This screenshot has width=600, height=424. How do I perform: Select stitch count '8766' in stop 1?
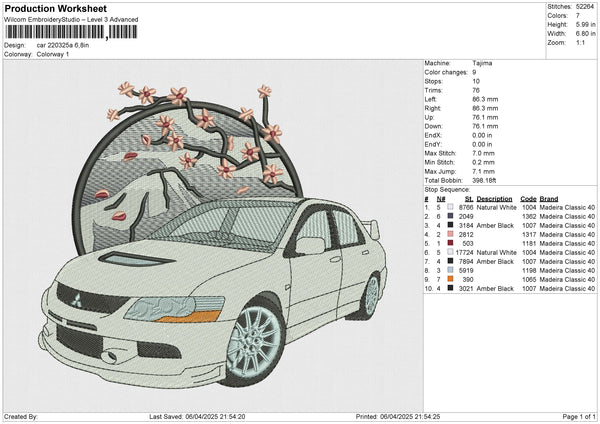466,207
